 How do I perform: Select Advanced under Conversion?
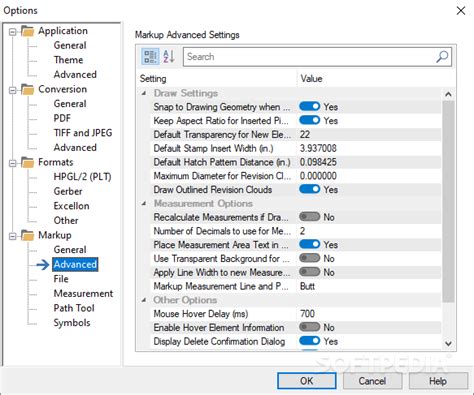(x=75, y=148)
